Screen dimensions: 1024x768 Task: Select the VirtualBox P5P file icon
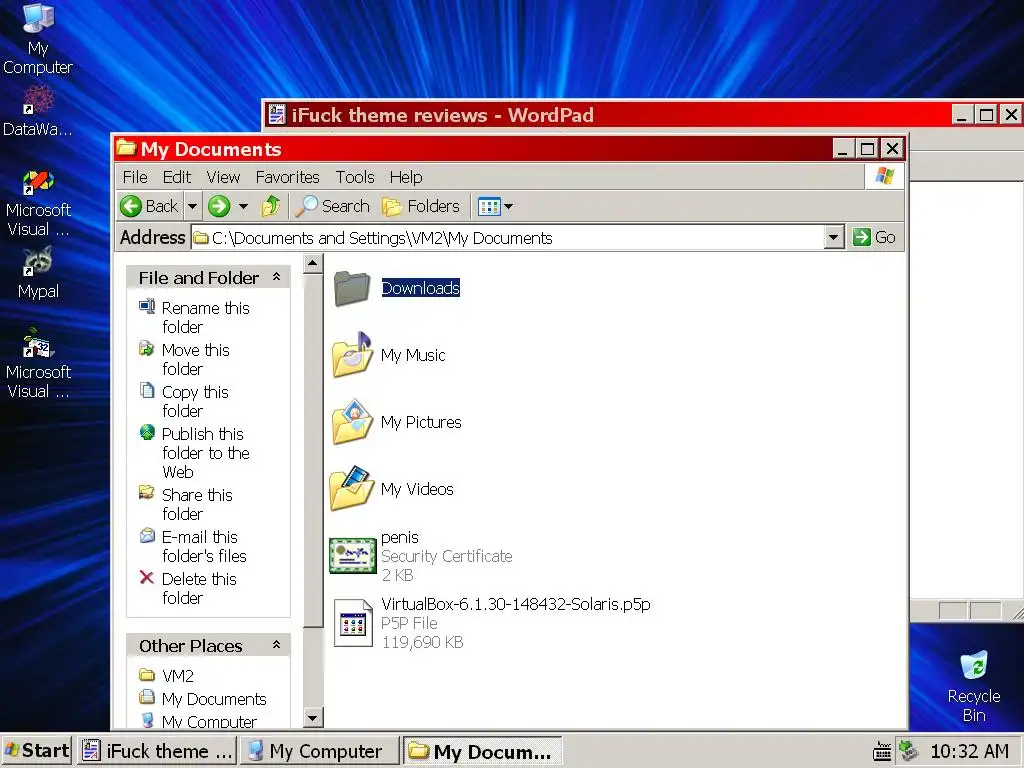(353, 623)
